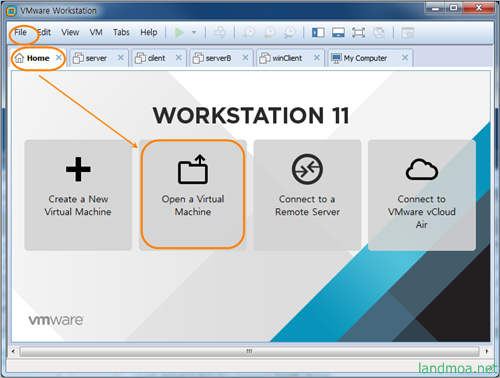
Task: Click the revert to snapshot icon
Action: coord(269,33)
